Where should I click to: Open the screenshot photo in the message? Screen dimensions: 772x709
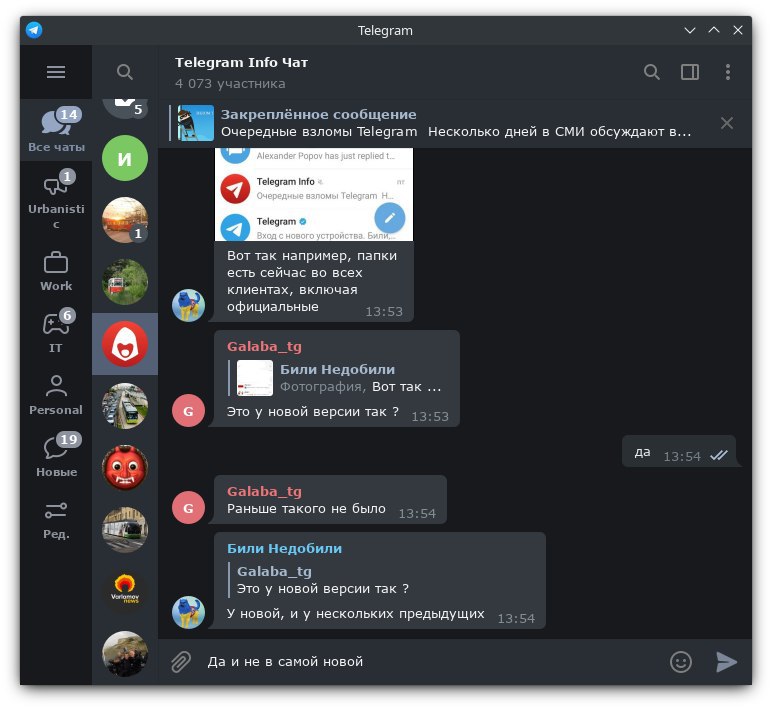[x=314, y=194]
